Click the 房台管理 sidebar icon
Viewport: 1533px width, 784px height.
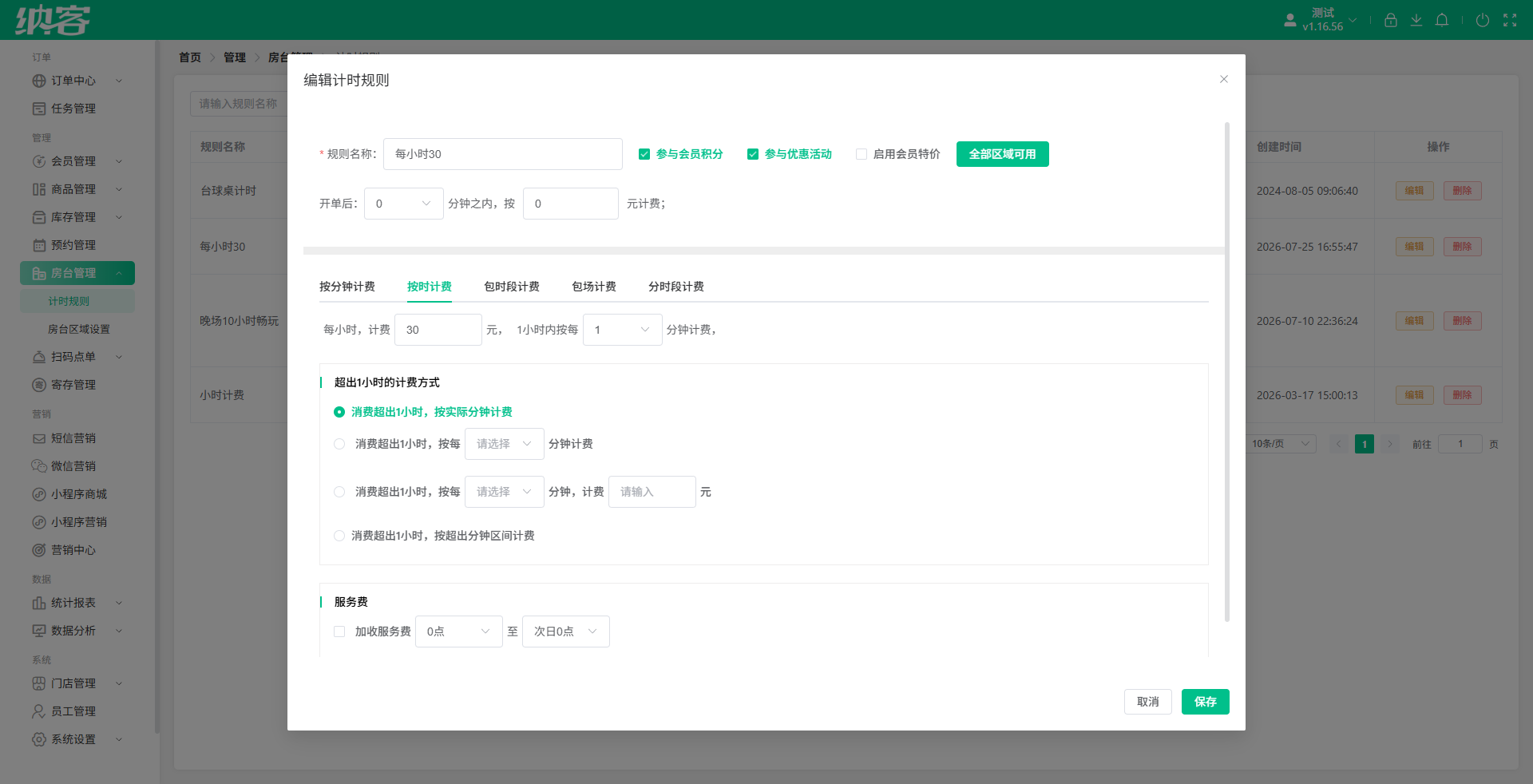click(39, 273)
